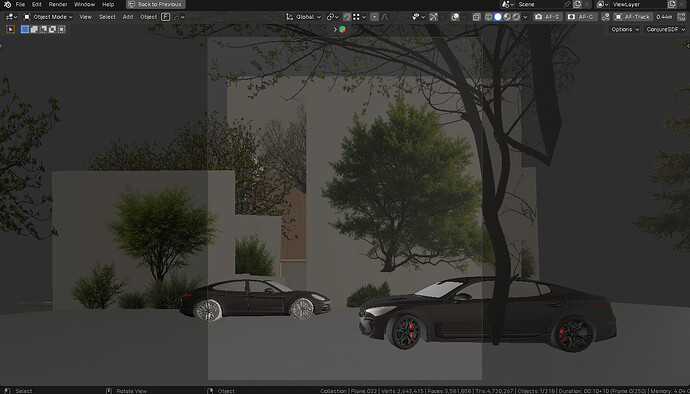690x394 pixels.
Task: Expand the toolbar arrow at left edge
Action: 1,46
